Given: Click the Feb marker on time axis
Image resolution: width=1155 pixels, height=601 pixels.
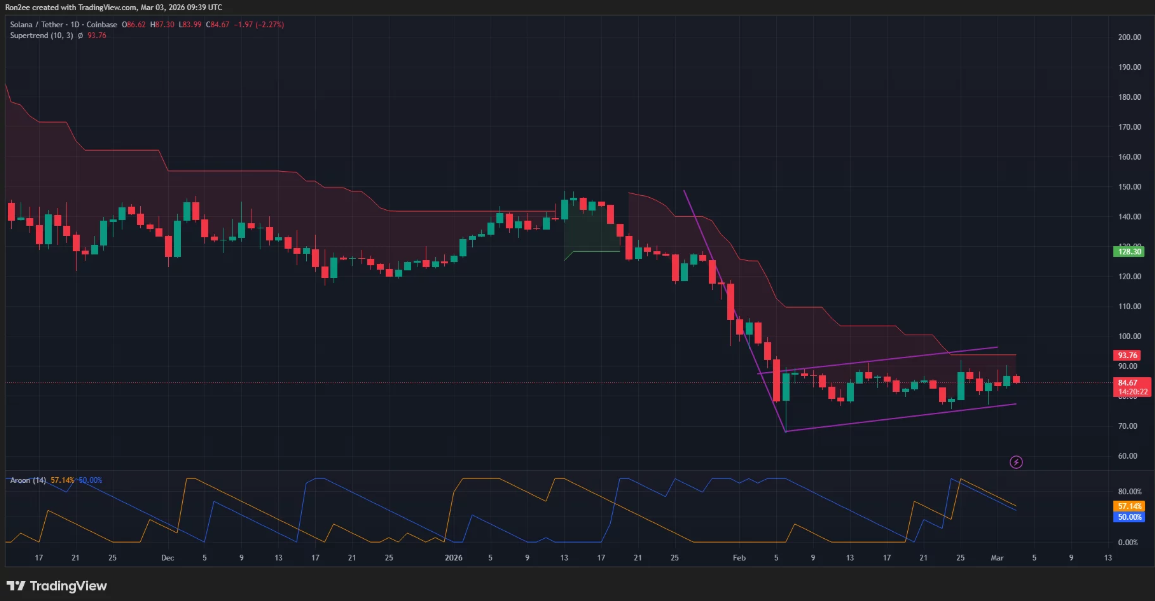Looking at the screenshot, I should [x=740, y=557].
